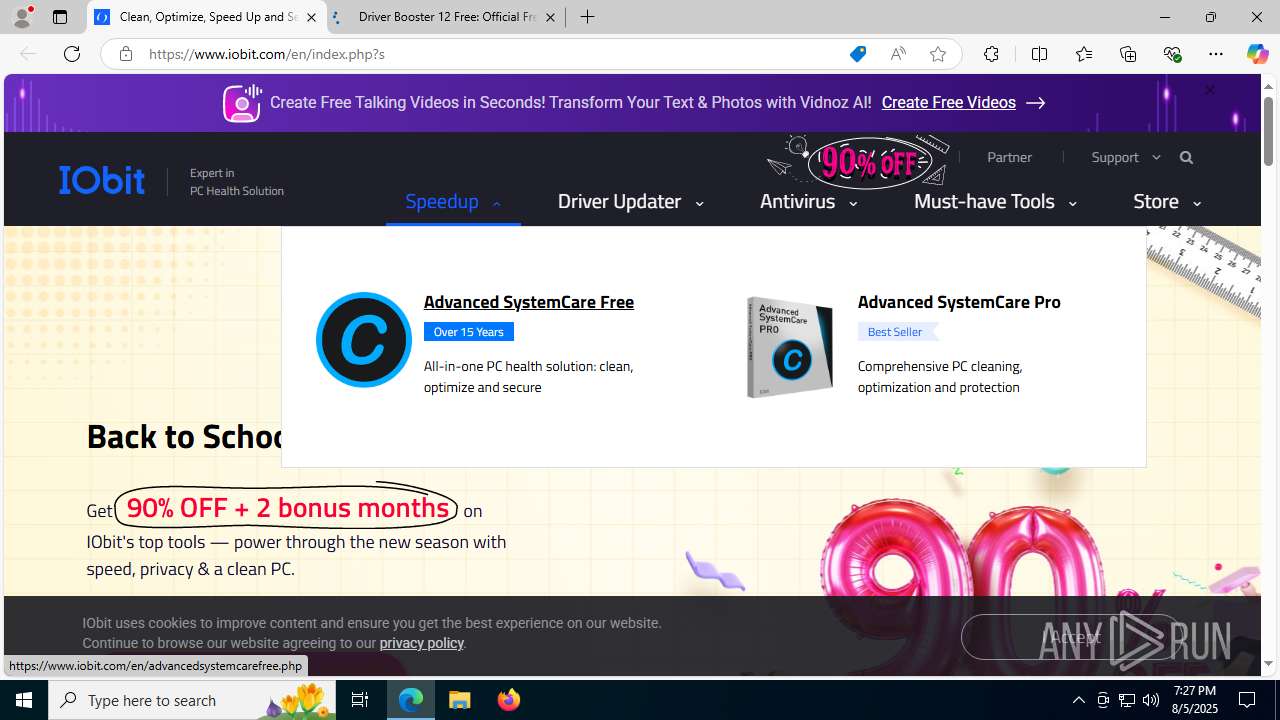
Task: Open the browser profile icon
Action: coord(22,17)
